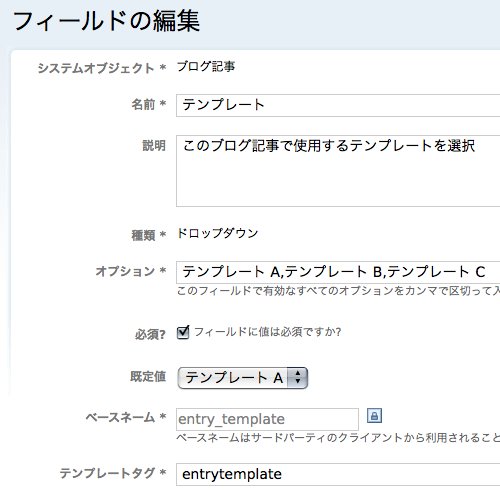Click the フィールドの編集 page heading
This screenshot has height=494, width=500.
(x=106, y=21)
